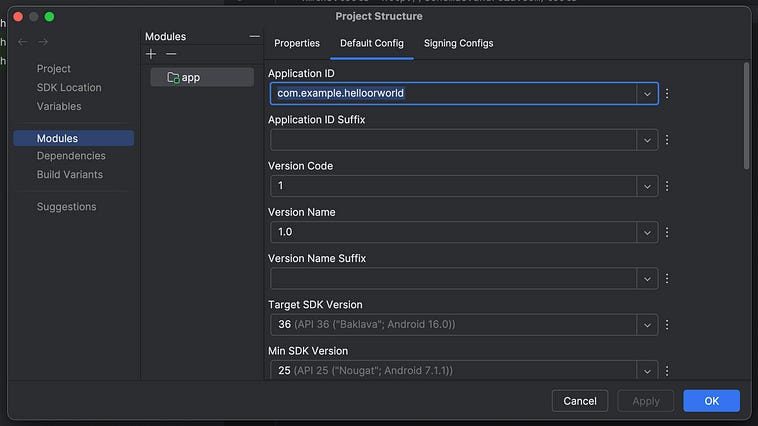Open Application ID Suffix options menu
This screenshot has height=426, width=758.
(667, 140)
